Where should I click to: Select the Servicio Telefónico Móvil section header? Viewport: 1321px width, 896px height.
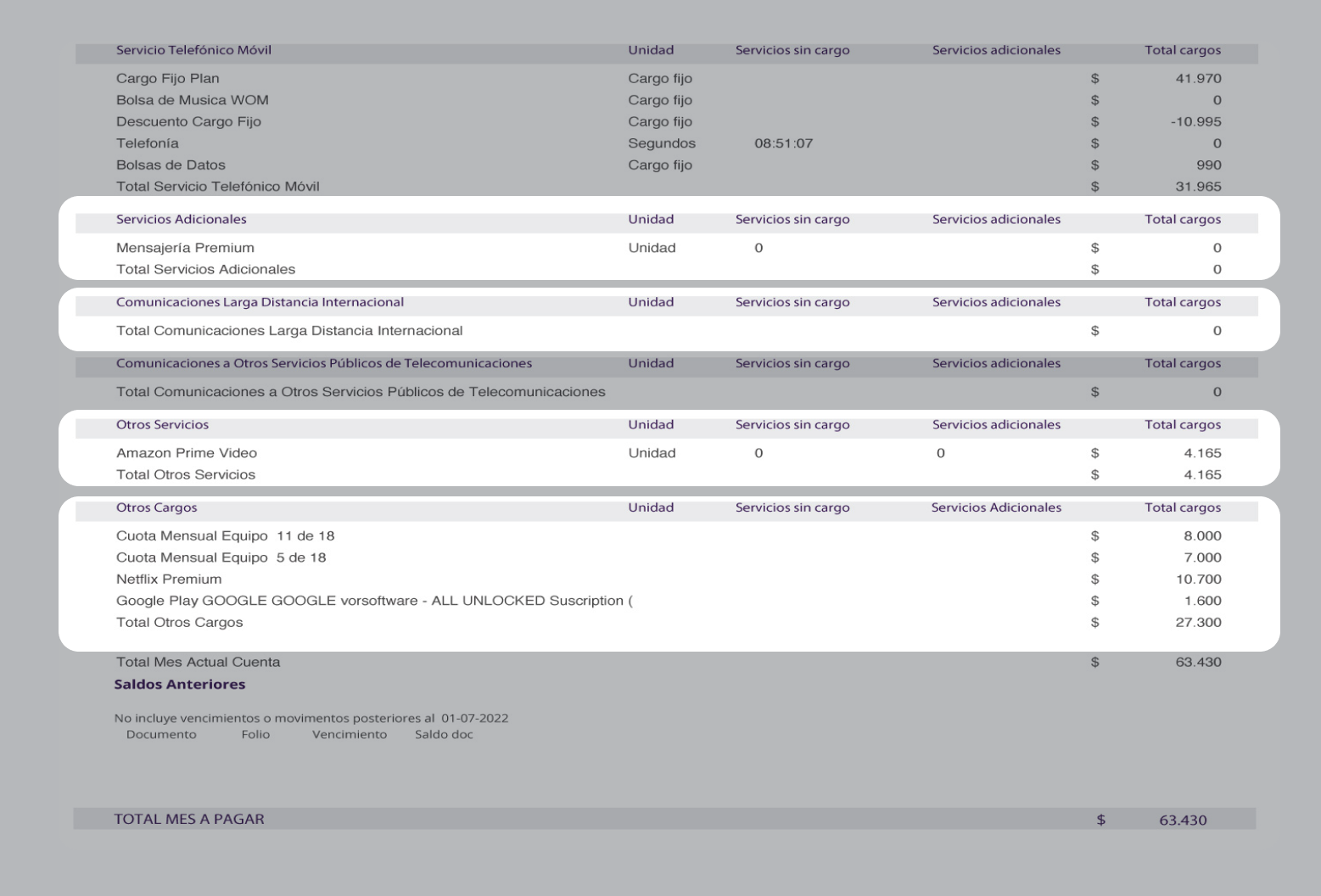pyautogui.click(x=194, y=50)
